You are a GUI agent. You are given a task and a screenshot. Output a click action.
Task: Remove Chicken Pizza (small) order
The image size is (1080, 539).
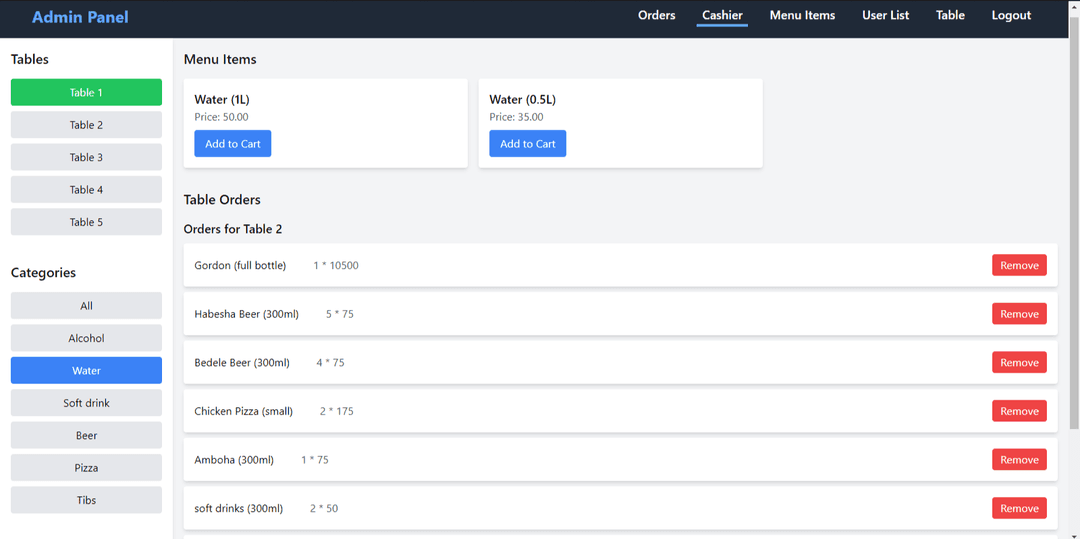click(1019, 411)
